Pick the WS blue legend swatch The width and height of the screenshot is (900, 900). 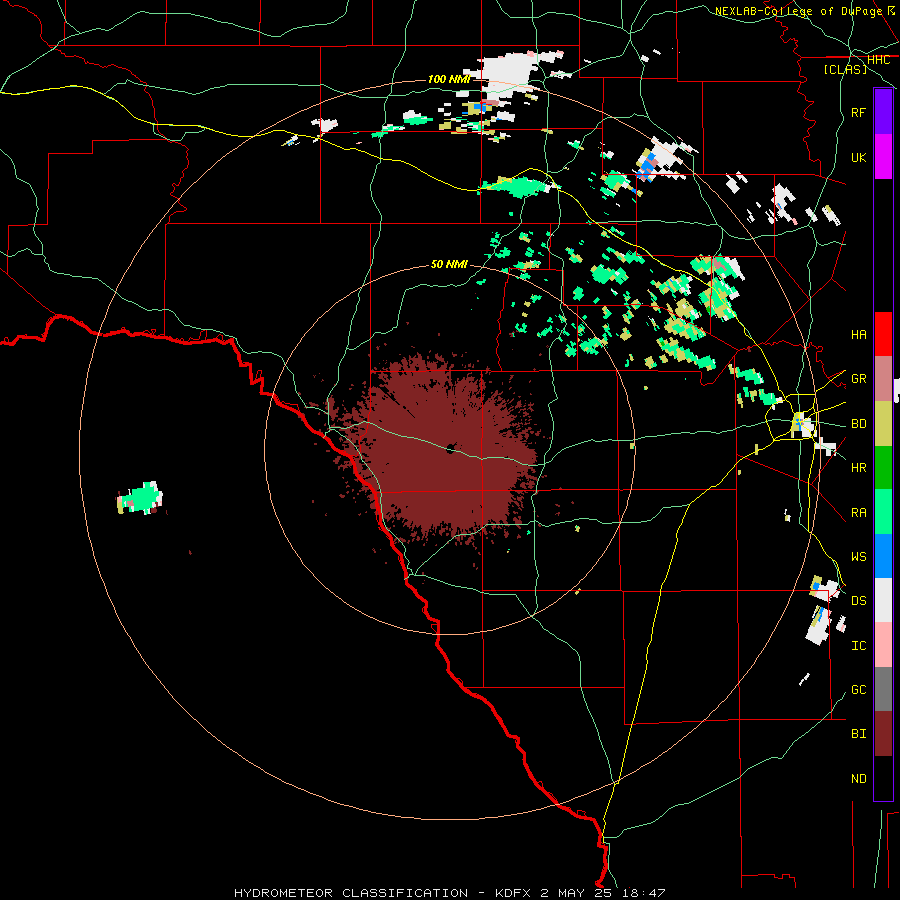coord(883,556)
